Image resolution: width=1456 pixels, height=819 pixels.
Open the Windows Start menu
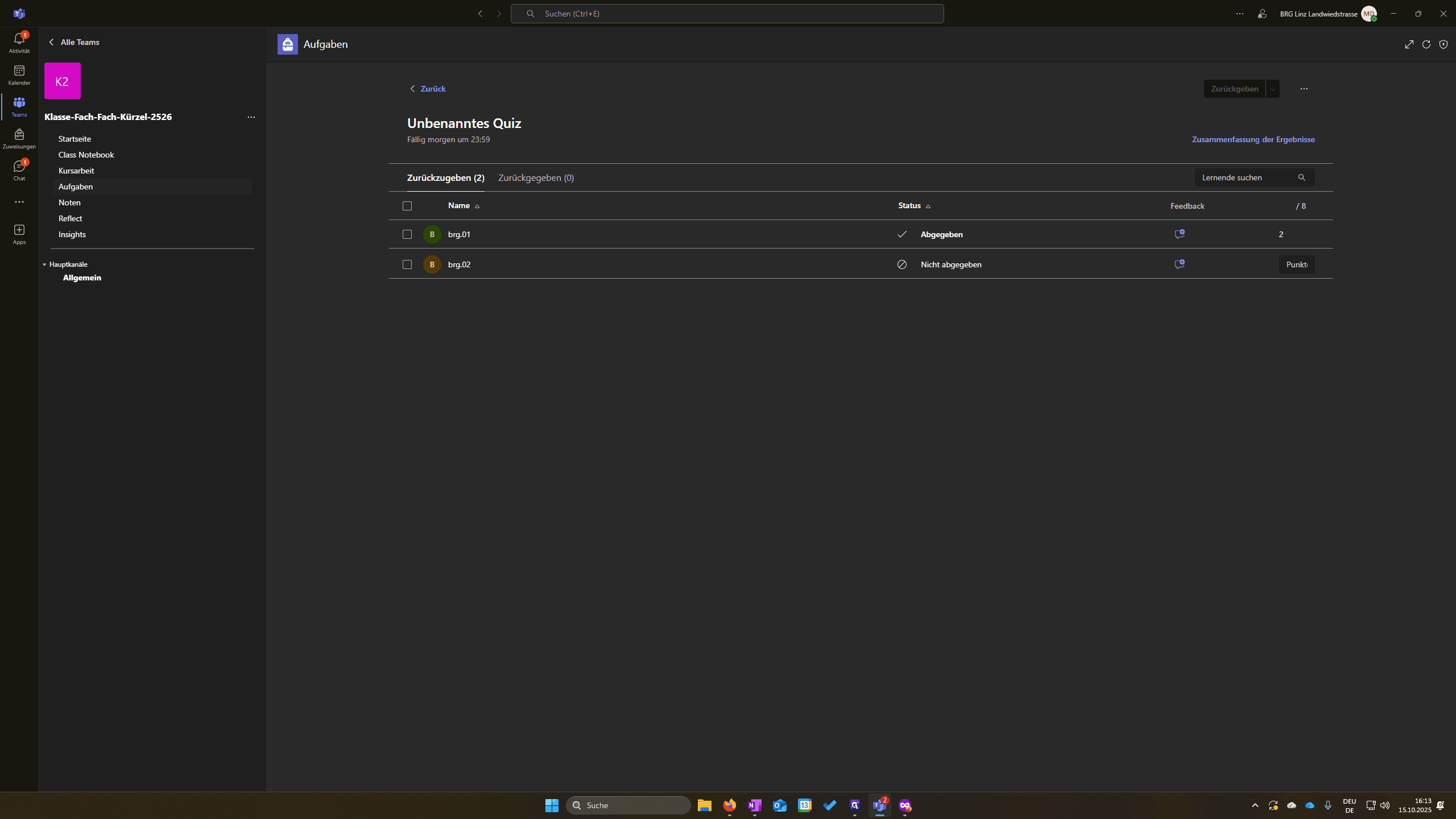pos(552,805)
